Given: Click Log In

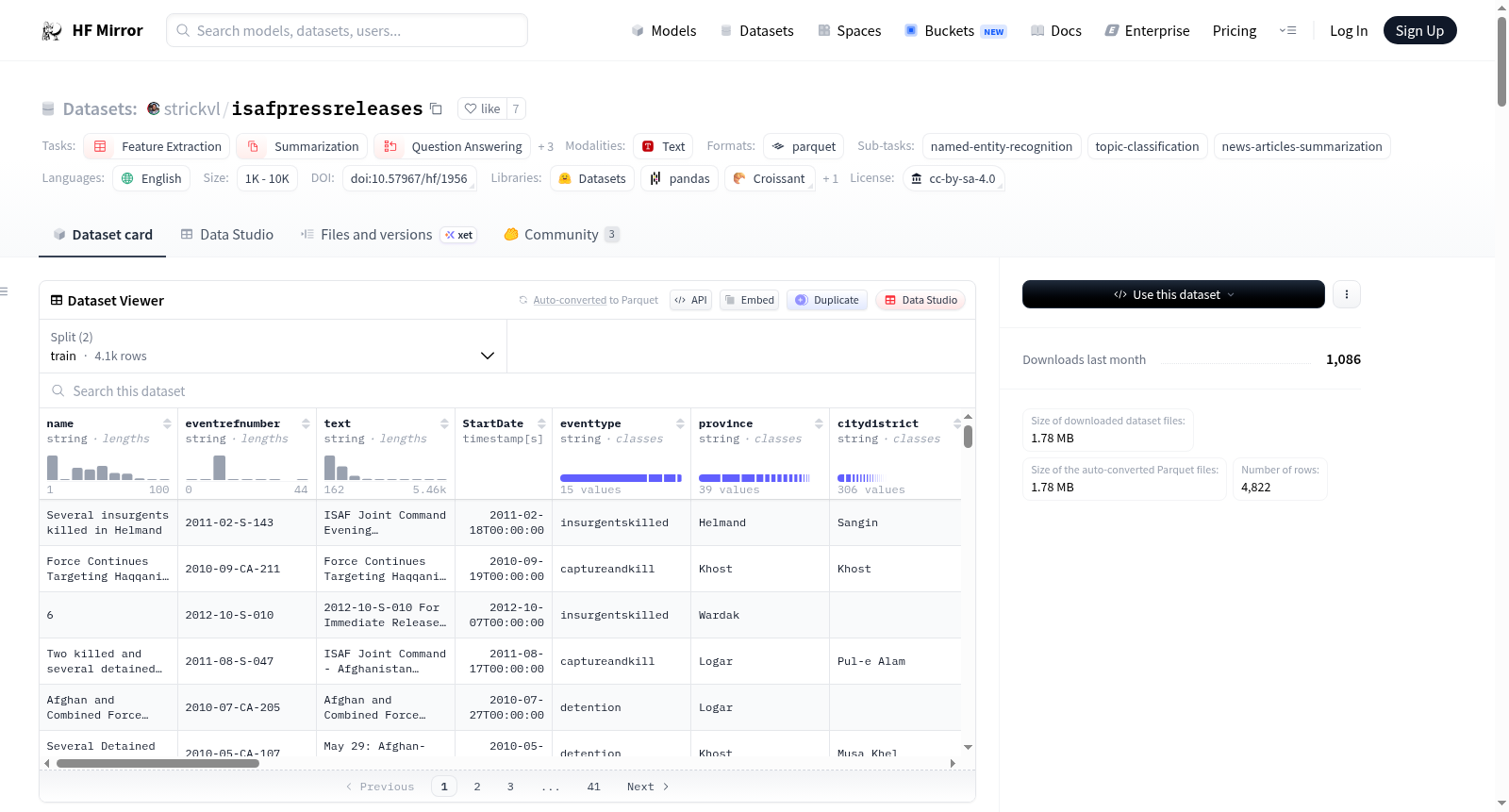Looking at the screenshot, I should [1349, 30].
